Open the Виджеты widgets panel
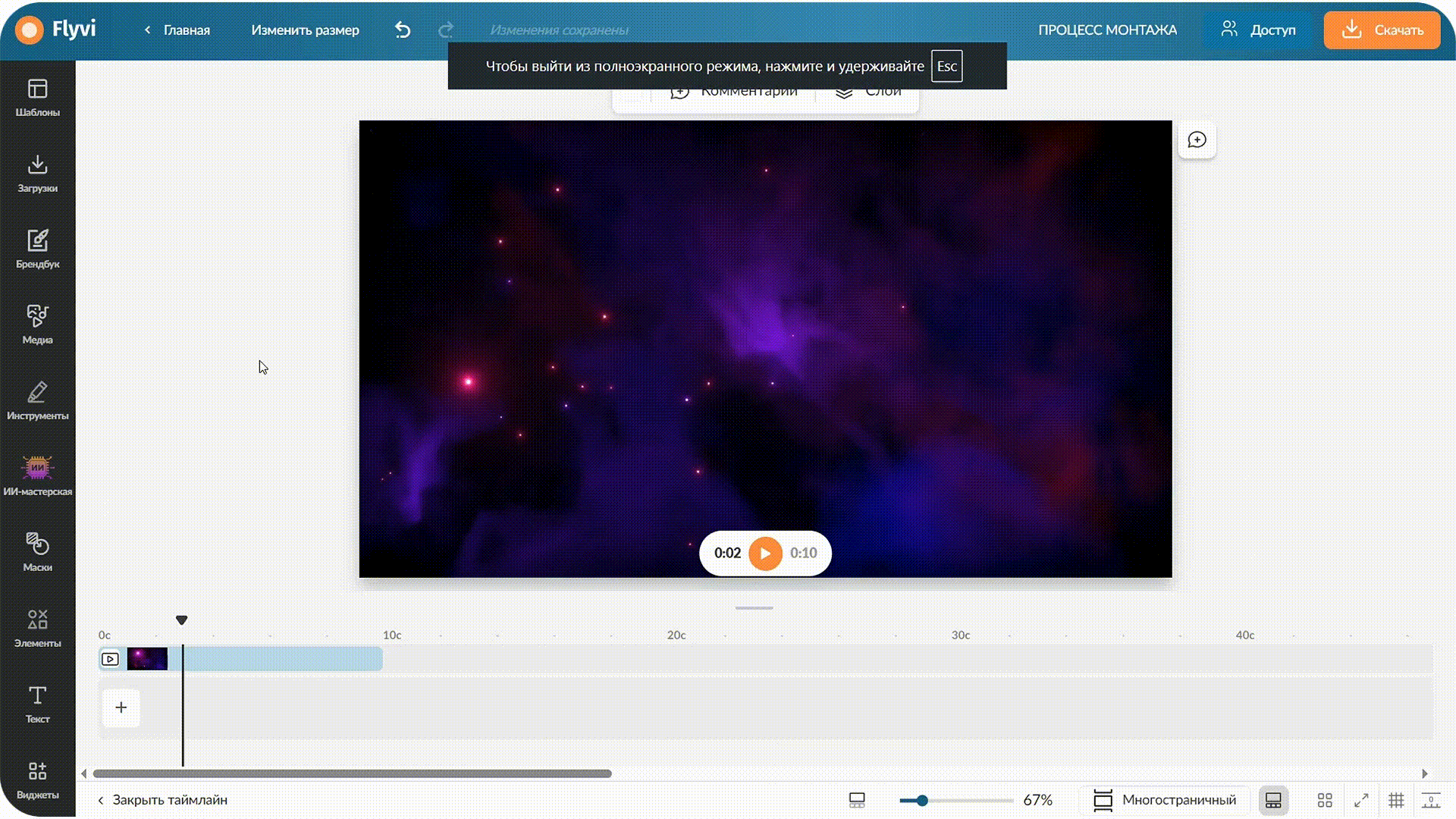 [x=37, y=781]
